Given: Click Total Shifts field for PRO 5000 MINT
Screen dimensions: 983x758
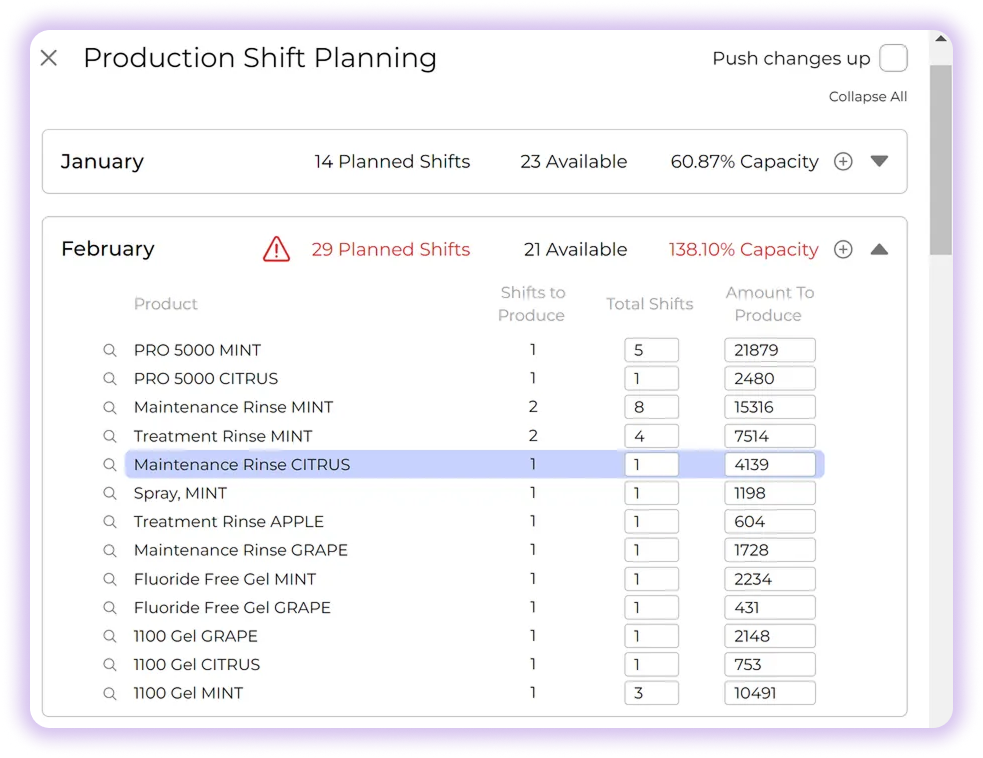Looking at the screenshot, I should (x=651, y=351).
